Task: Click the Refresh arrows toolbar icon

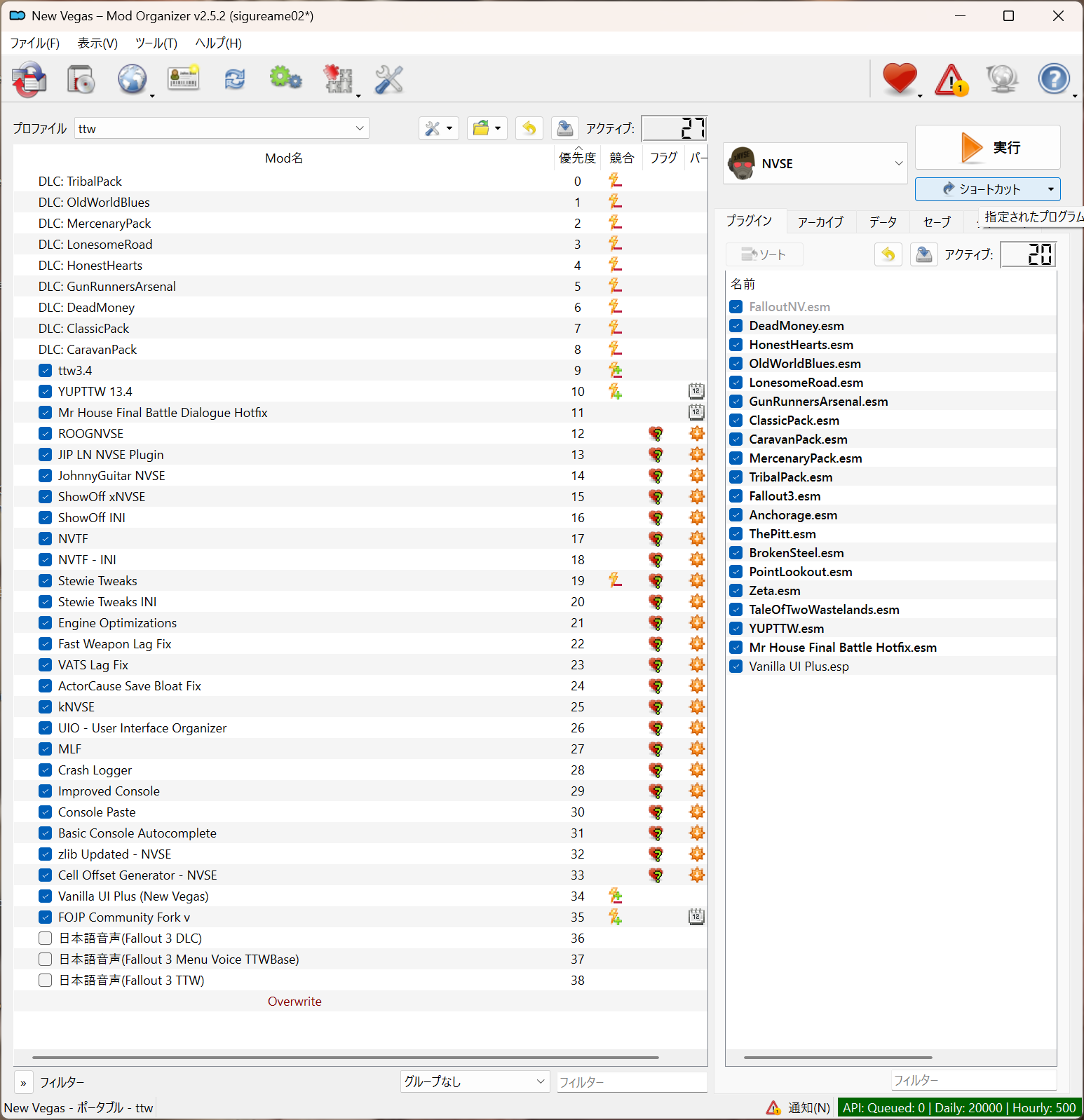Action: pos(235,79)
